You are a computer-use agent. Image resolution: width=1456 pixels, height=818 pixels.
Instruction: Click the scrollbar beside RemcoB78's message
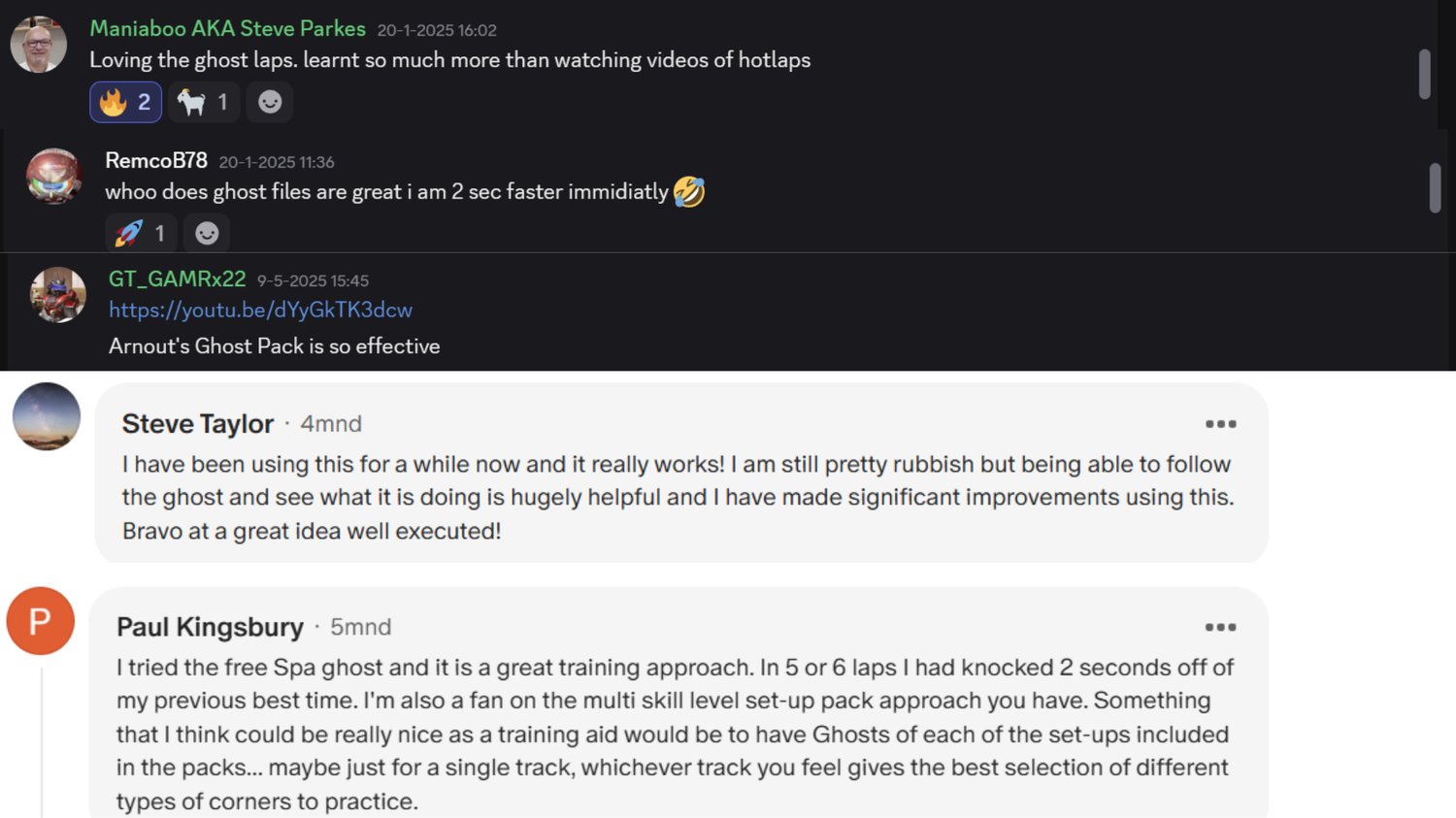[1435, 187]
